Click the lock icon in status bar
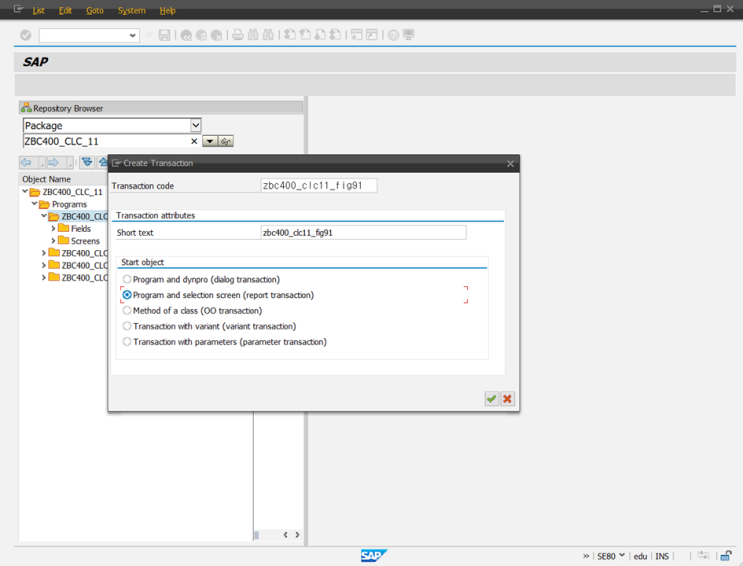Screen dimensions: 743x566 point(726,556)
